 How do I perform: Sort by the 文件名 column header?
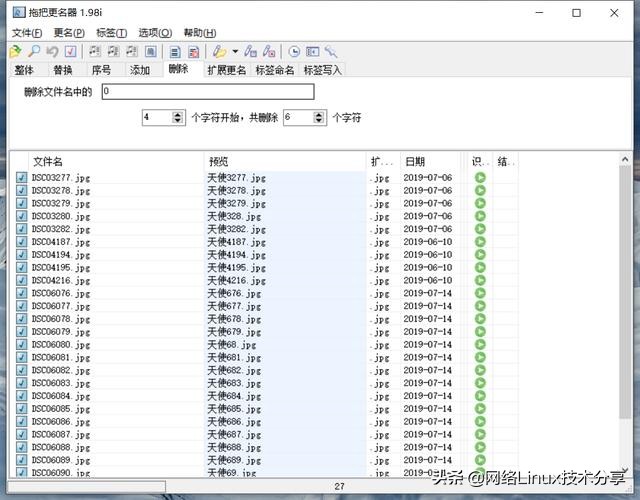click(116, 162)
